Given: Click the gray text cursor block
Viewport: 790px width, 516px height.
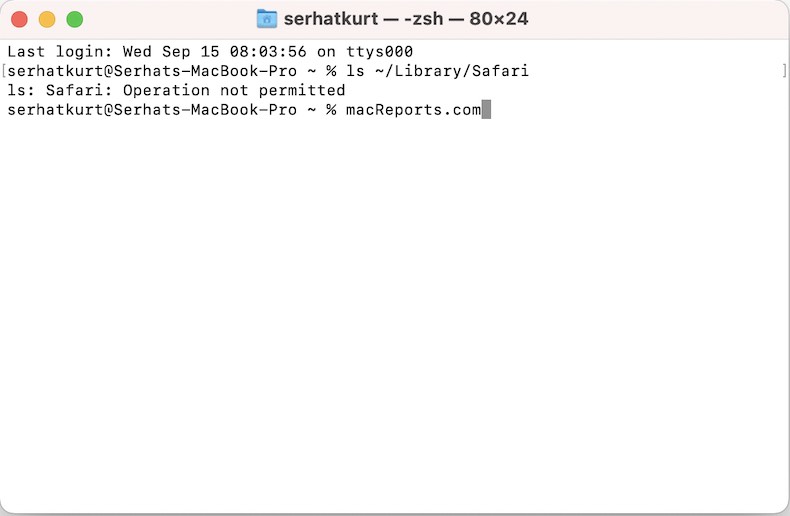Looking at the screenshot, I should click(x=486, y=109).
